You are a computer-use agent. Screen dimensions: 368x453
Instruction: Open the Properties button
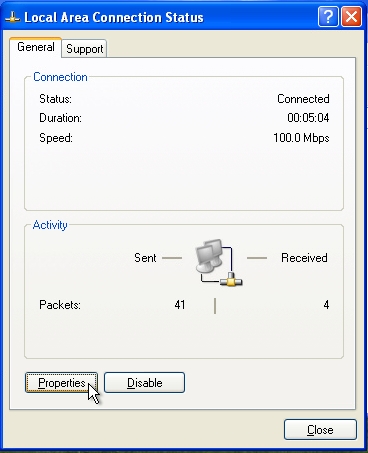[61, 382]
